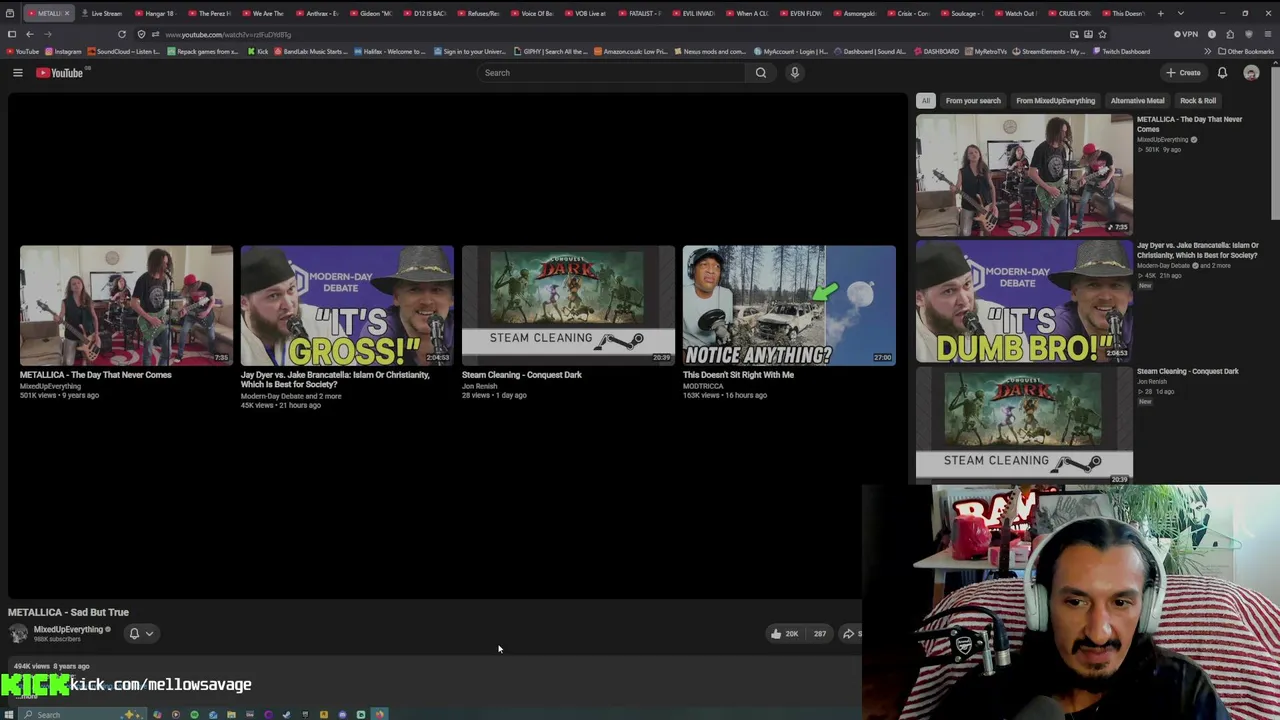Open sidebar Steam Cleaning thumbnail
1280x720 pixels.
pos(1024,425)
